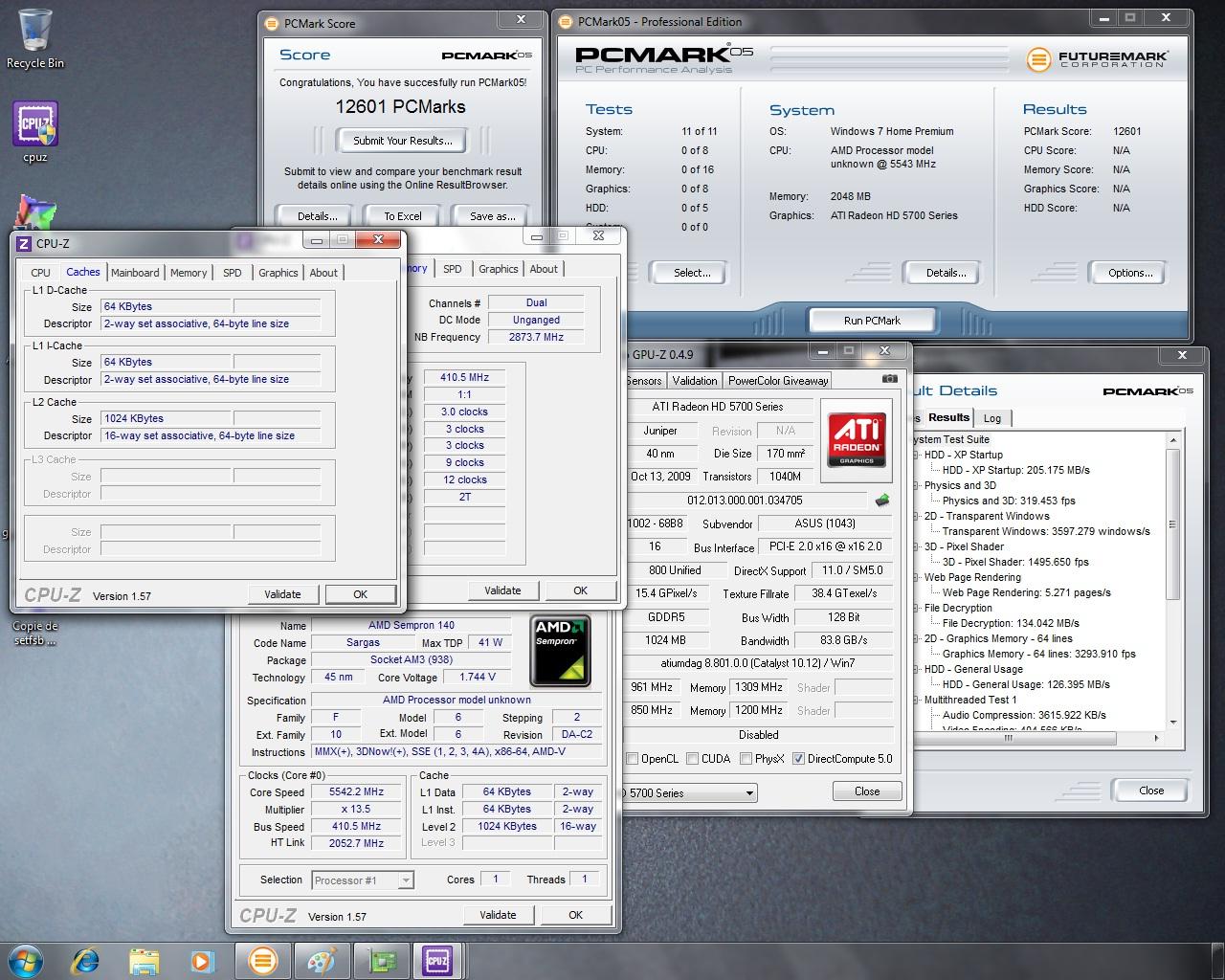
Task: Collapse the HDD - General Usage node
Action: [917, 670]
